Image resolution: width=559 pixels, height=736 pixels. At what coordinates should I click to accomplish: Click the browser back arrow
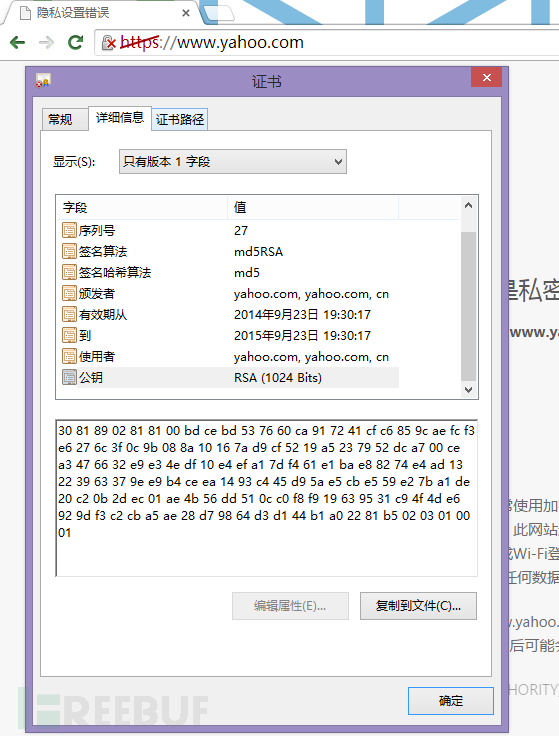(17, 43)
